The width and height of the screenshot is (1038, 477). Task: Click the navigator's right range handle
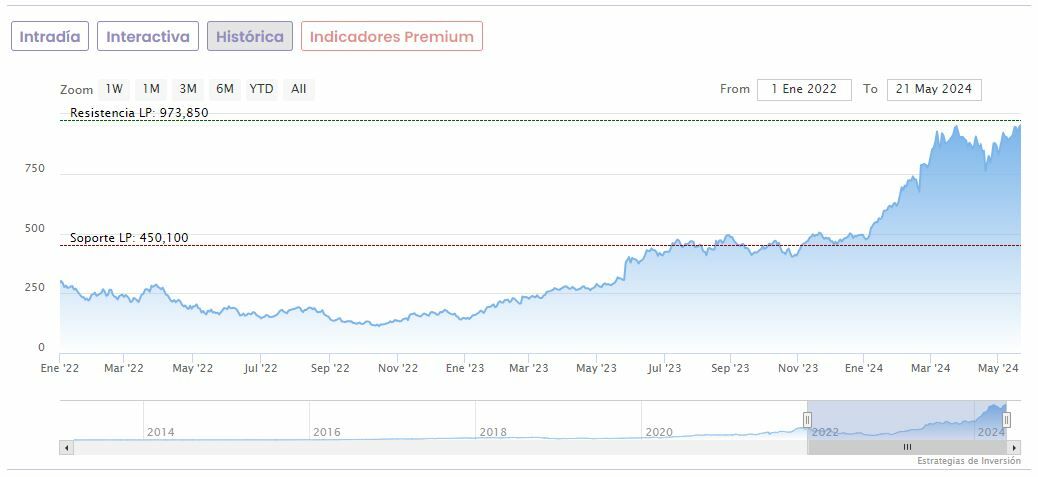pos(1006,420)
